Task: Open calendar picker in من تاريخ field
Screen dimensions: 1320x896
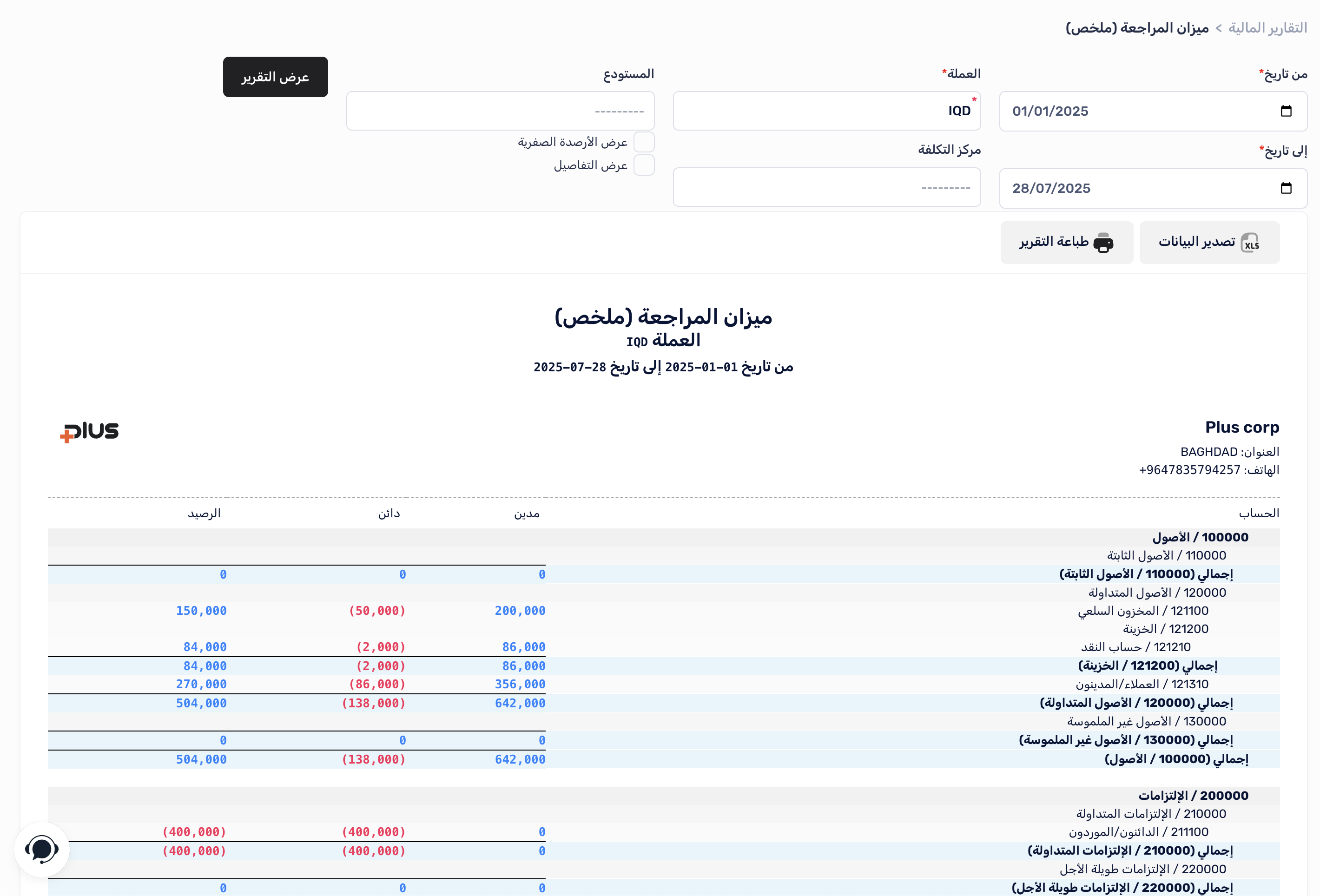Action: point(1286,111)
